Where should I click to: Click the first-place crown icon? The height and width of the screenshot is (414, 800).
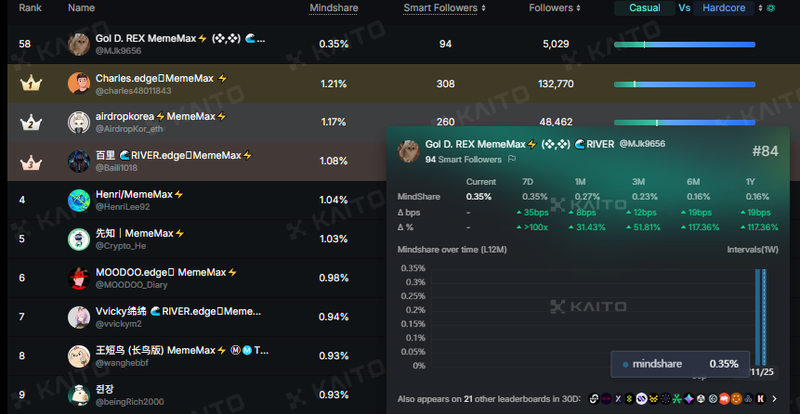pos(30,83)
